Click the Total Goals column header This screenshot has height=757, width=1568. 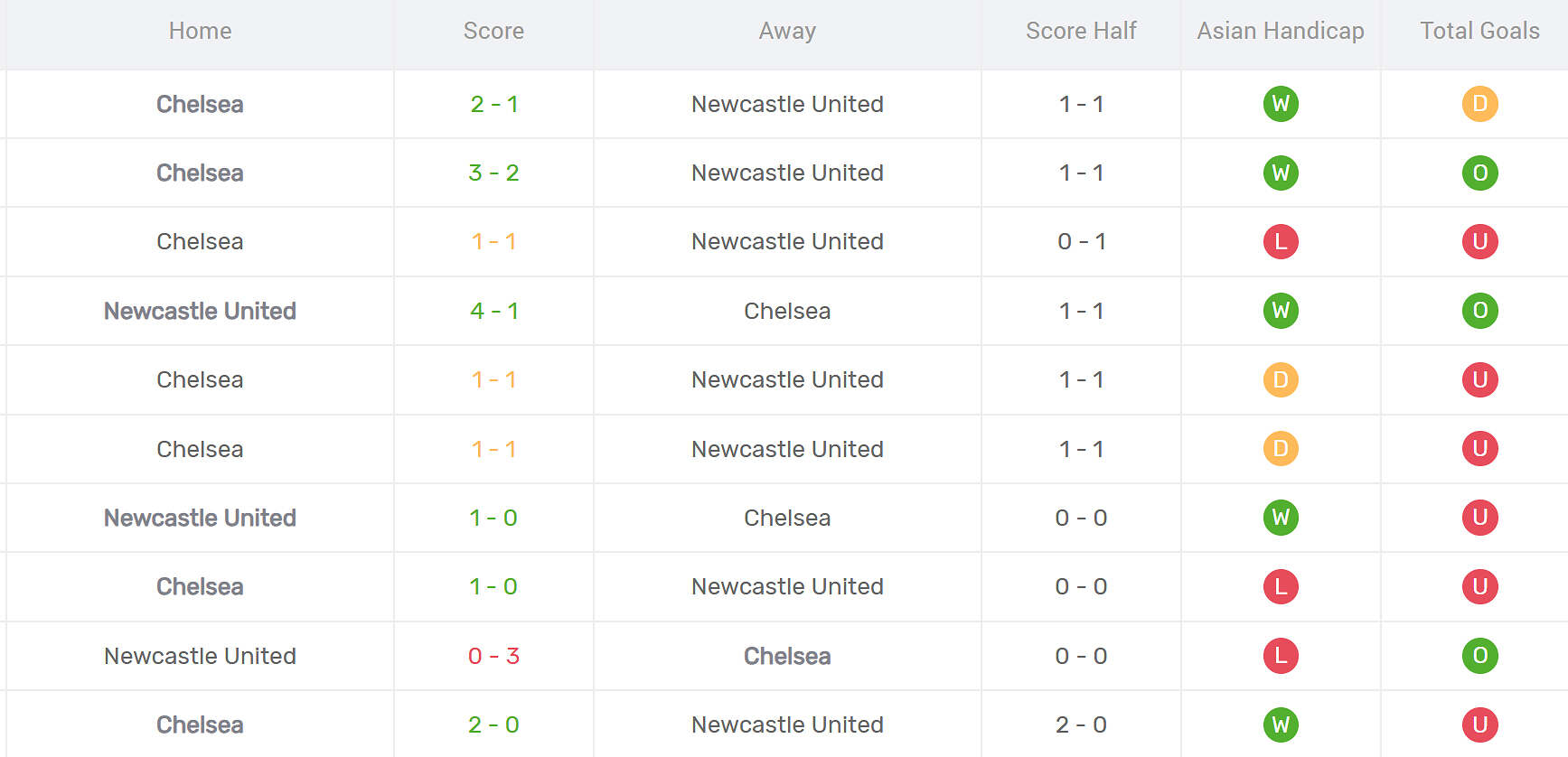point(1479,31)
